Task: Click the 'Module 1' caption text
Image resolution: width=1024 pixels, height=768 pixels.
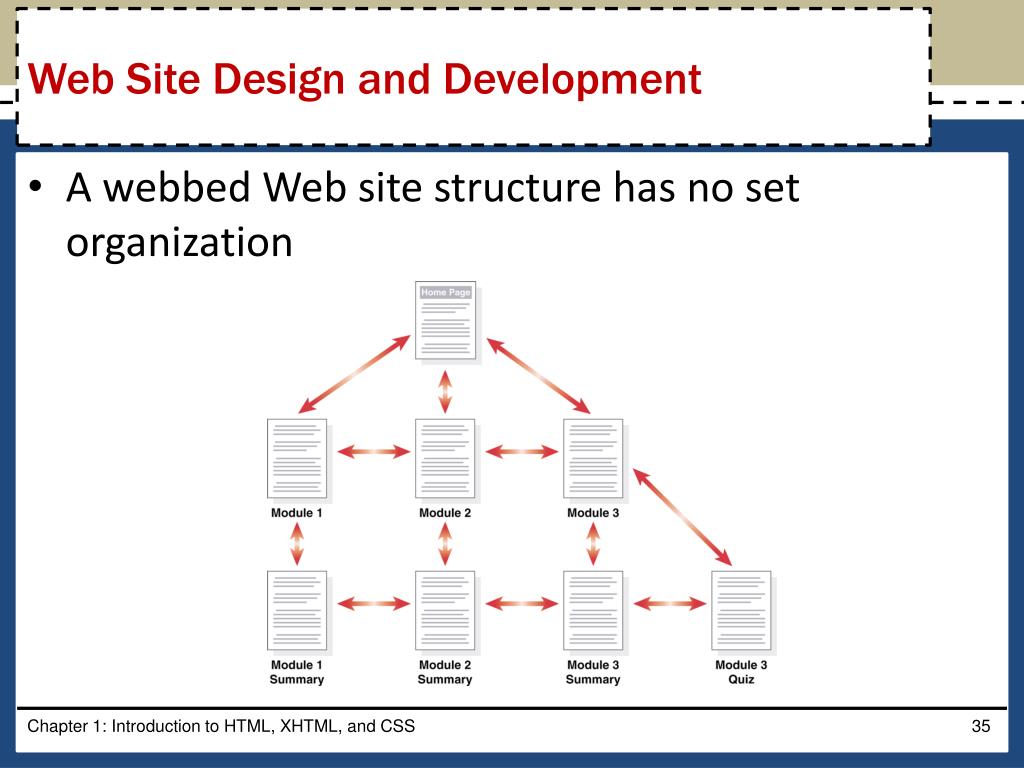Action: [296, 513]
